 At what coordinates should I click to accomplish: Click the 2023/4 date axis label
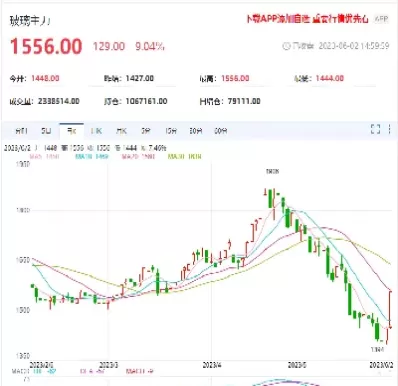point(212,365)
